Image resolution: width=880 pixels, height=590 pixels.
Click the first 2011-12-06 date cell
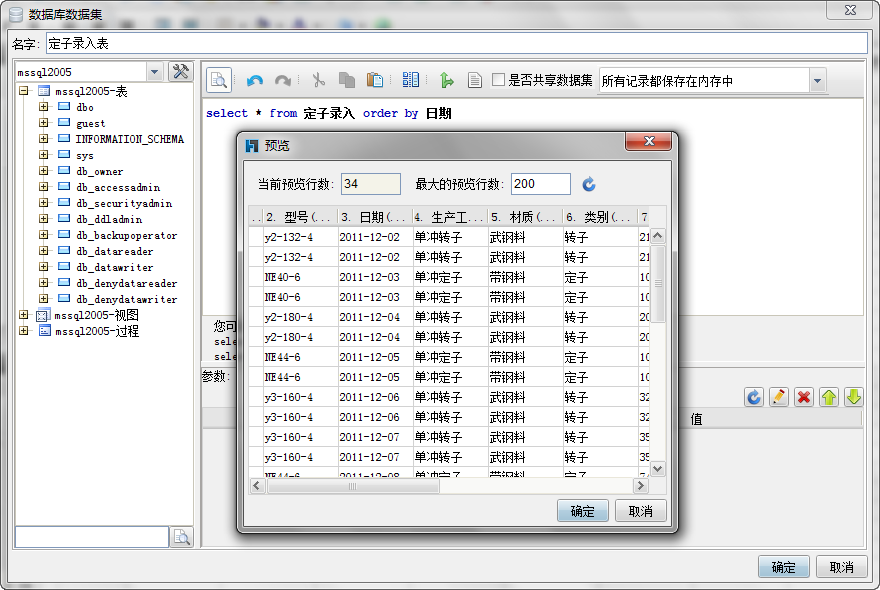(375, 397)
